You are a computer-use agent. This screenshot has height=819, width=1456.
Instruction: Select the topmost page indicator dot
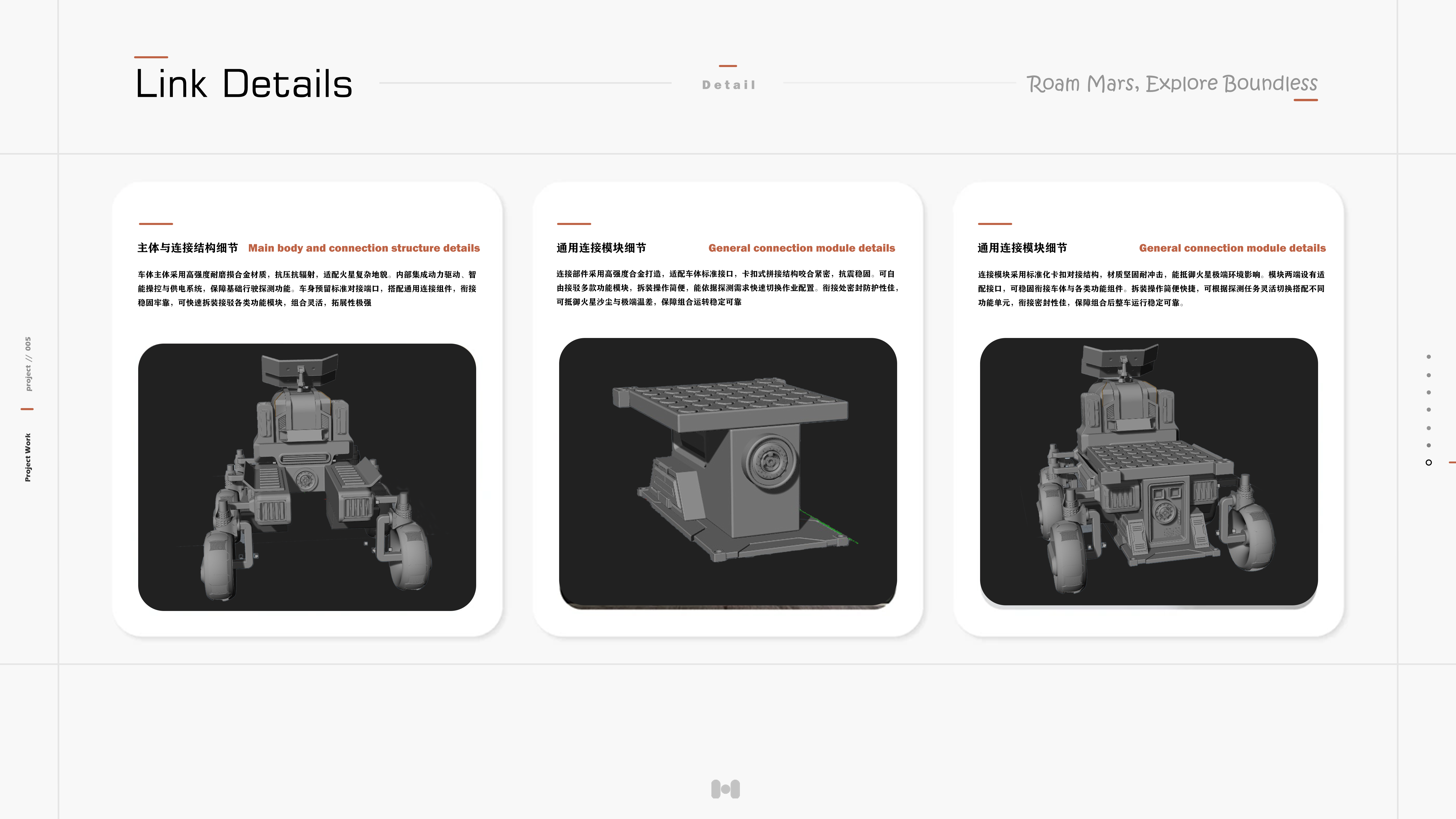click(x=1429, y=357)
